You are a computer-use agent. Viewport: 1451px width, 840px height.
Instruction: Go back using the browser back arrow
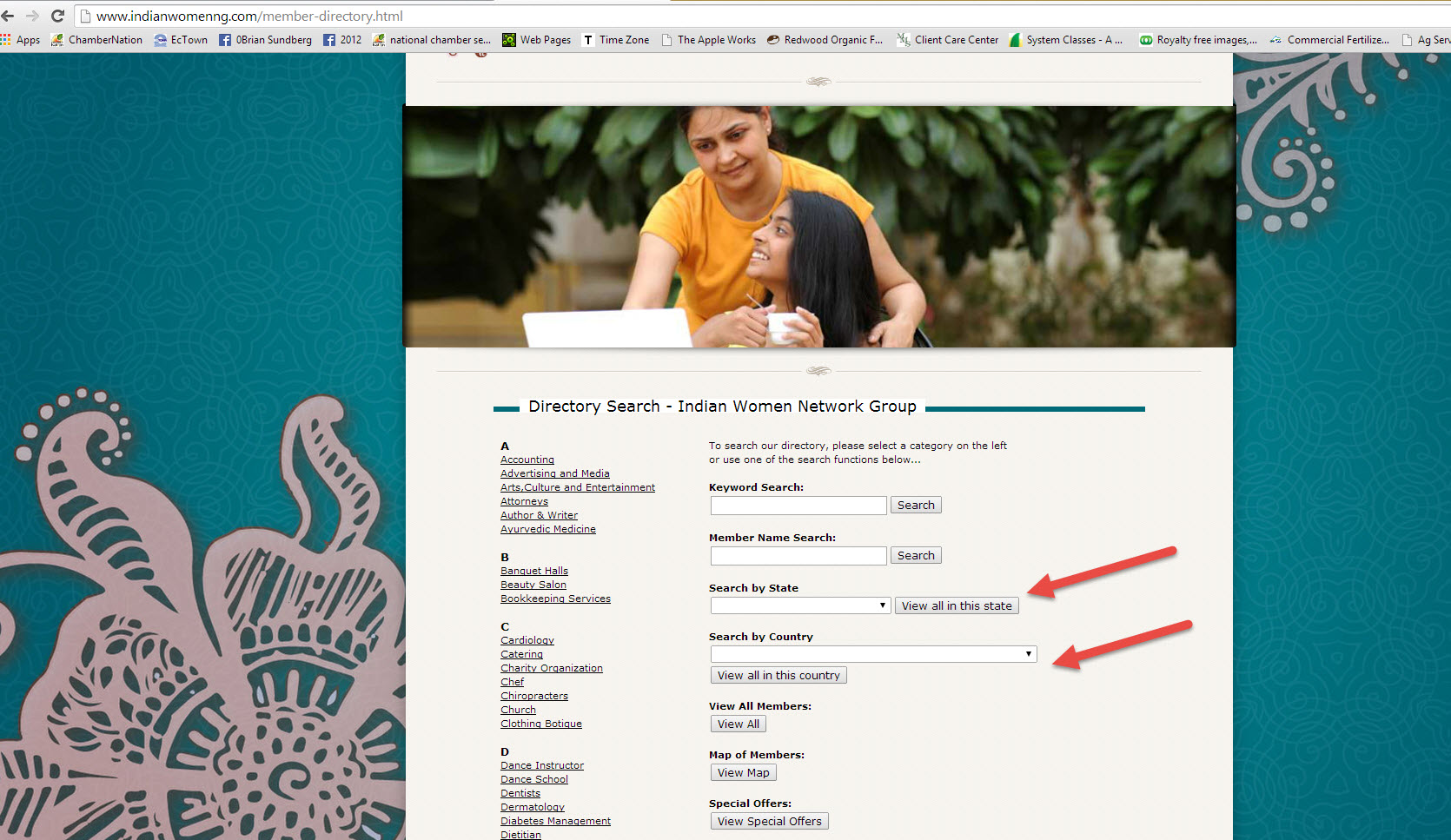point(8,16)
